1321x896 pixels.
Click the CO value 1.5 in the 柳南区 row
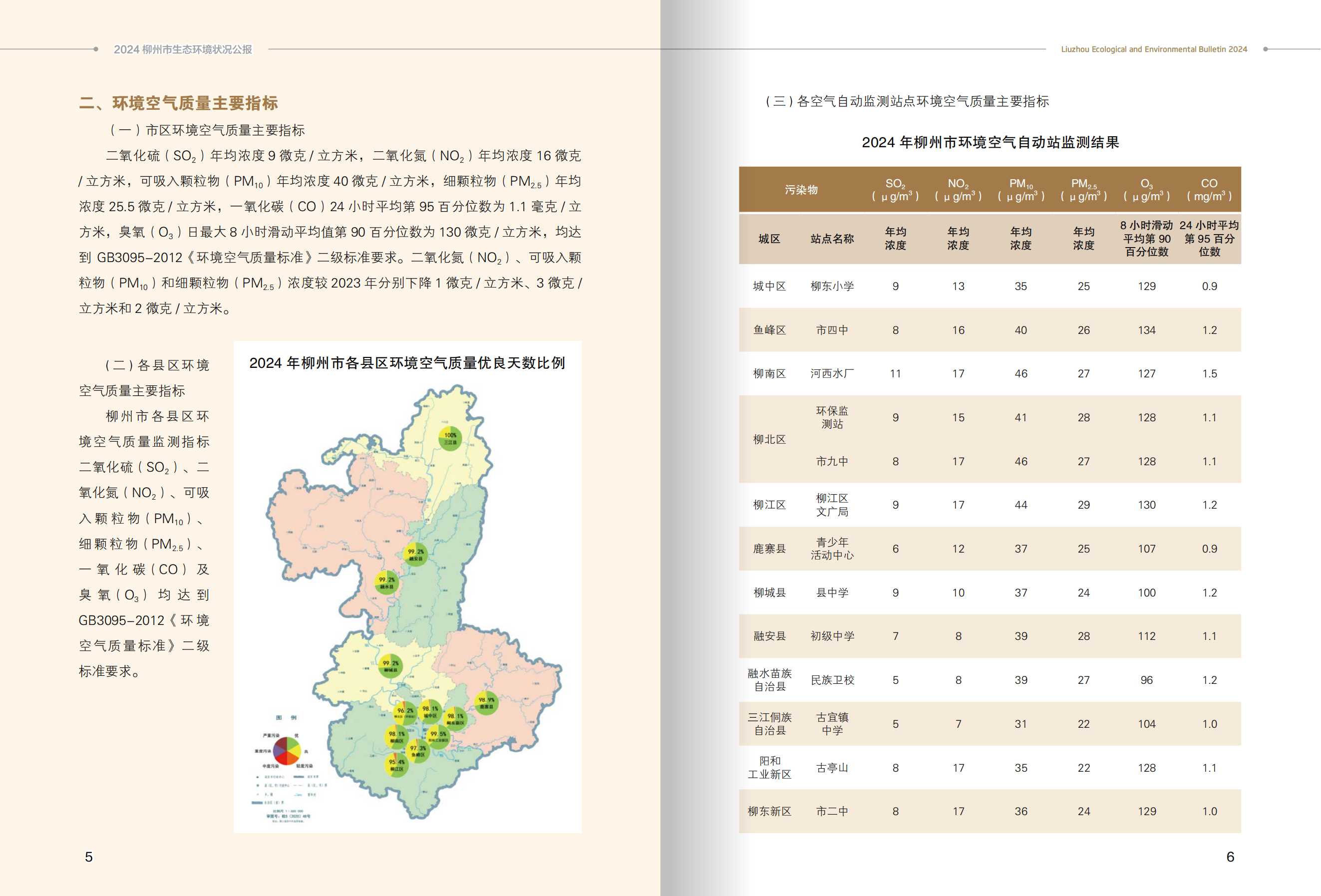[x=1209, y=374]
